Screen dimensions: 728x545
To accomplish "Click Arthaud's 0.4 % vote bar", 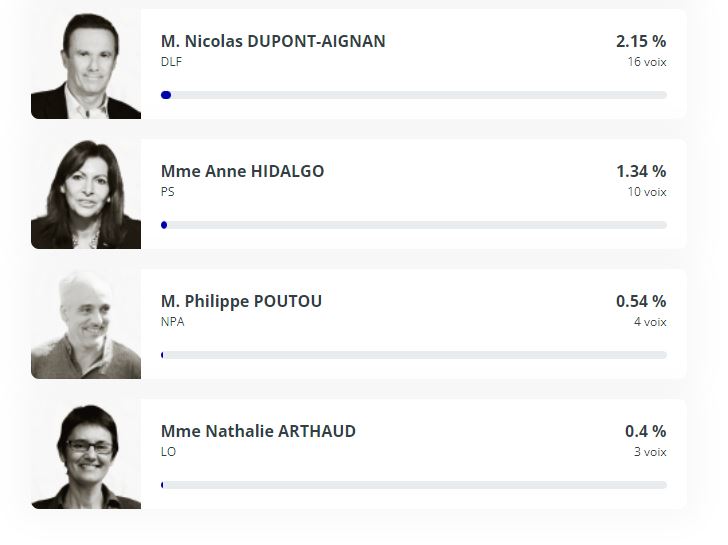I will click(x=414, y=485).
